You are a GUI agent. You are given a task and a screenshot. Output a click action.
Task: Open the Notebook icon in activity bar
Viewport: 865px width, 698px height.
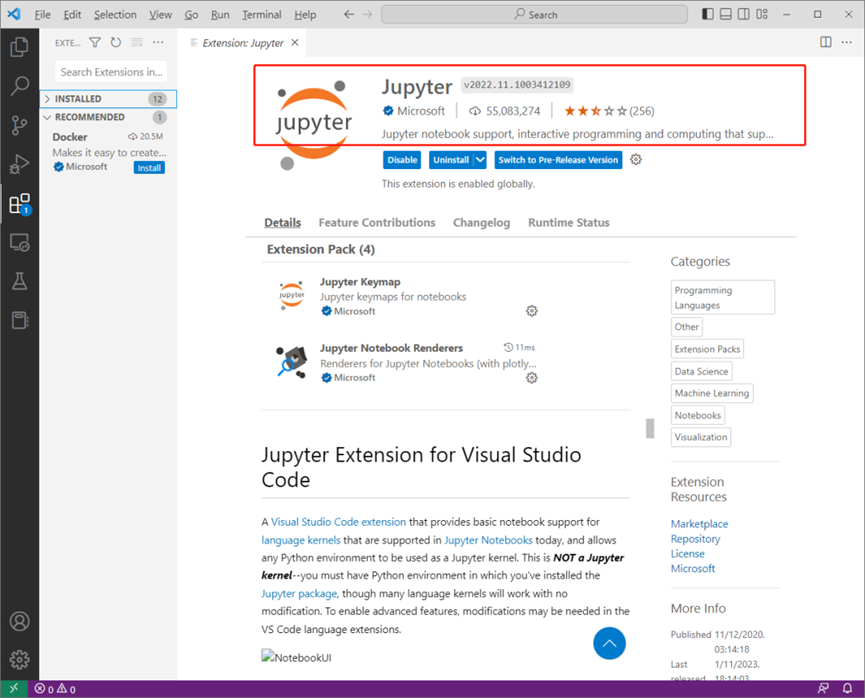coord(19,320)
